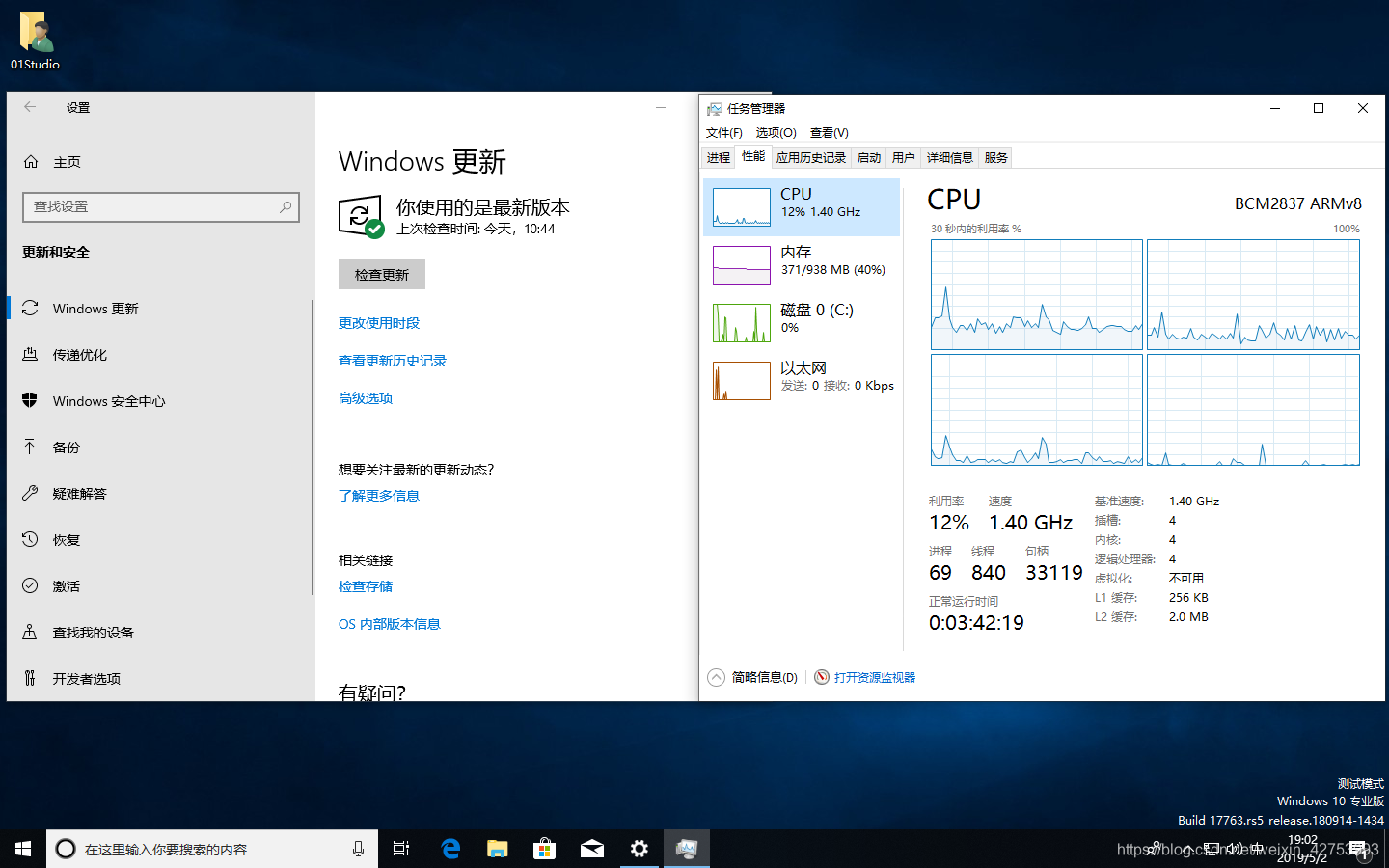Image resolution: width=1389 pixels, height=868 pixels.
Task: Open 激活 activation entry in sidebar
Action: click(160, 586)
